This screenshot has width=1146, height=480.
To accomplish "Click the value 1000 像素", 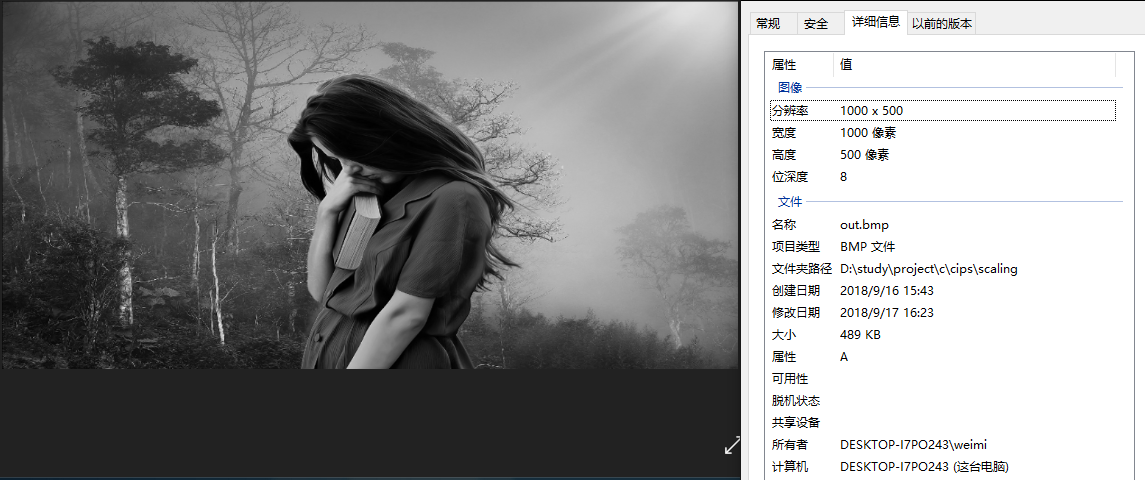I will coord(868,133).
